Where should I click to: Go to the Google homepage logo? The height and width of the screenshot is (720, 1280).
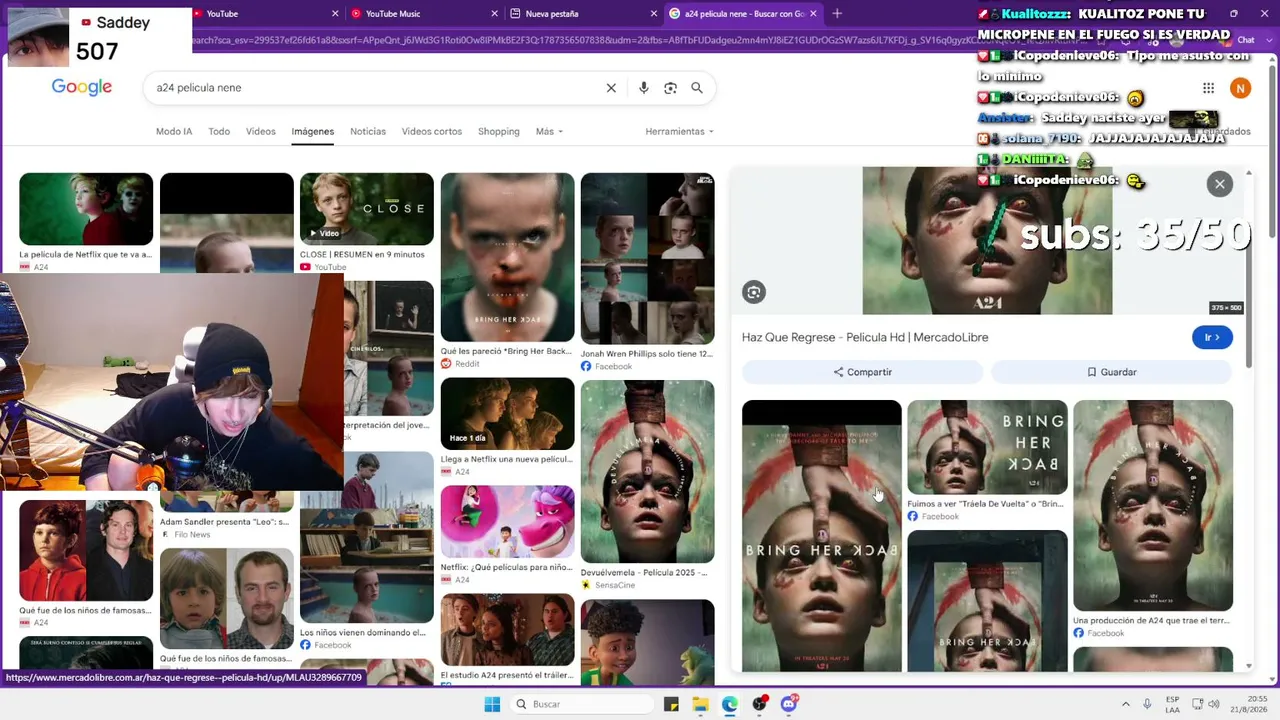[82, 88]
